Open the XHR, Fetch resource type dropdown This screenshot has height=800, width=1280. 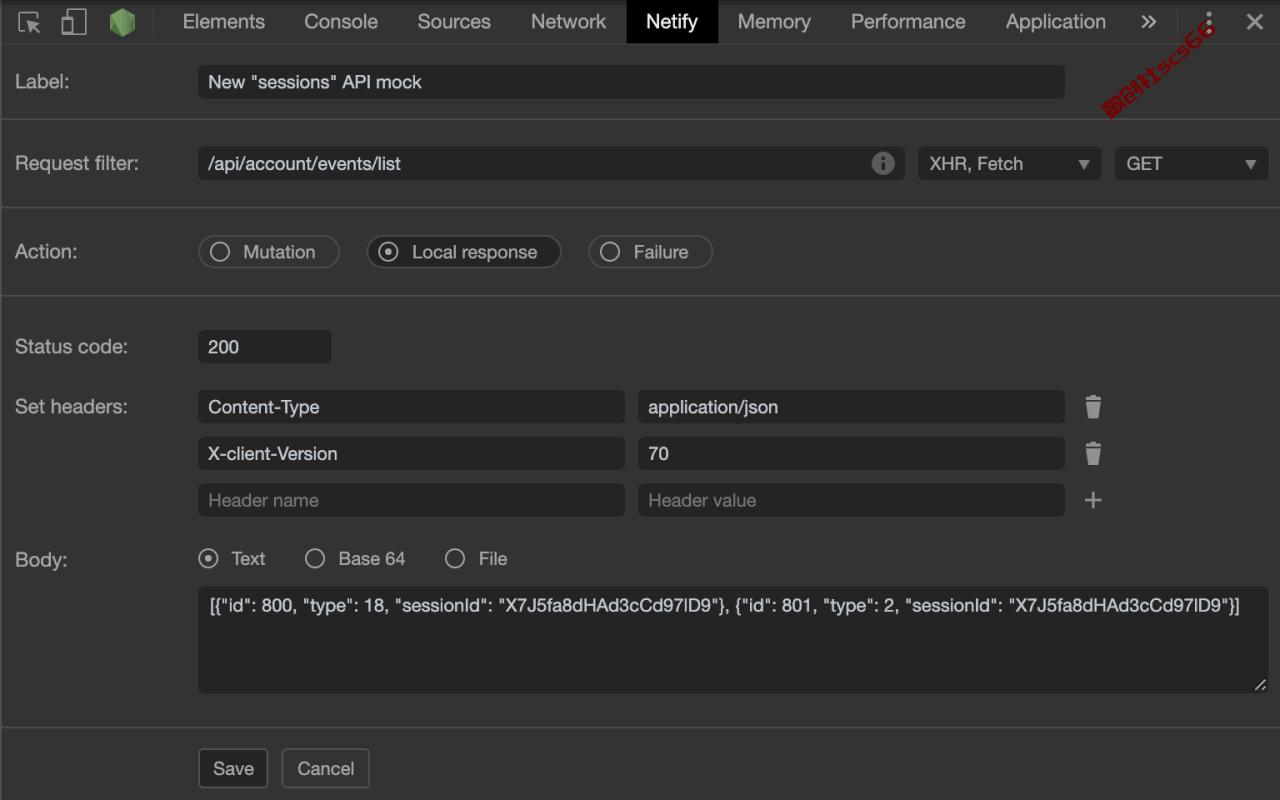pos(1009,163)
